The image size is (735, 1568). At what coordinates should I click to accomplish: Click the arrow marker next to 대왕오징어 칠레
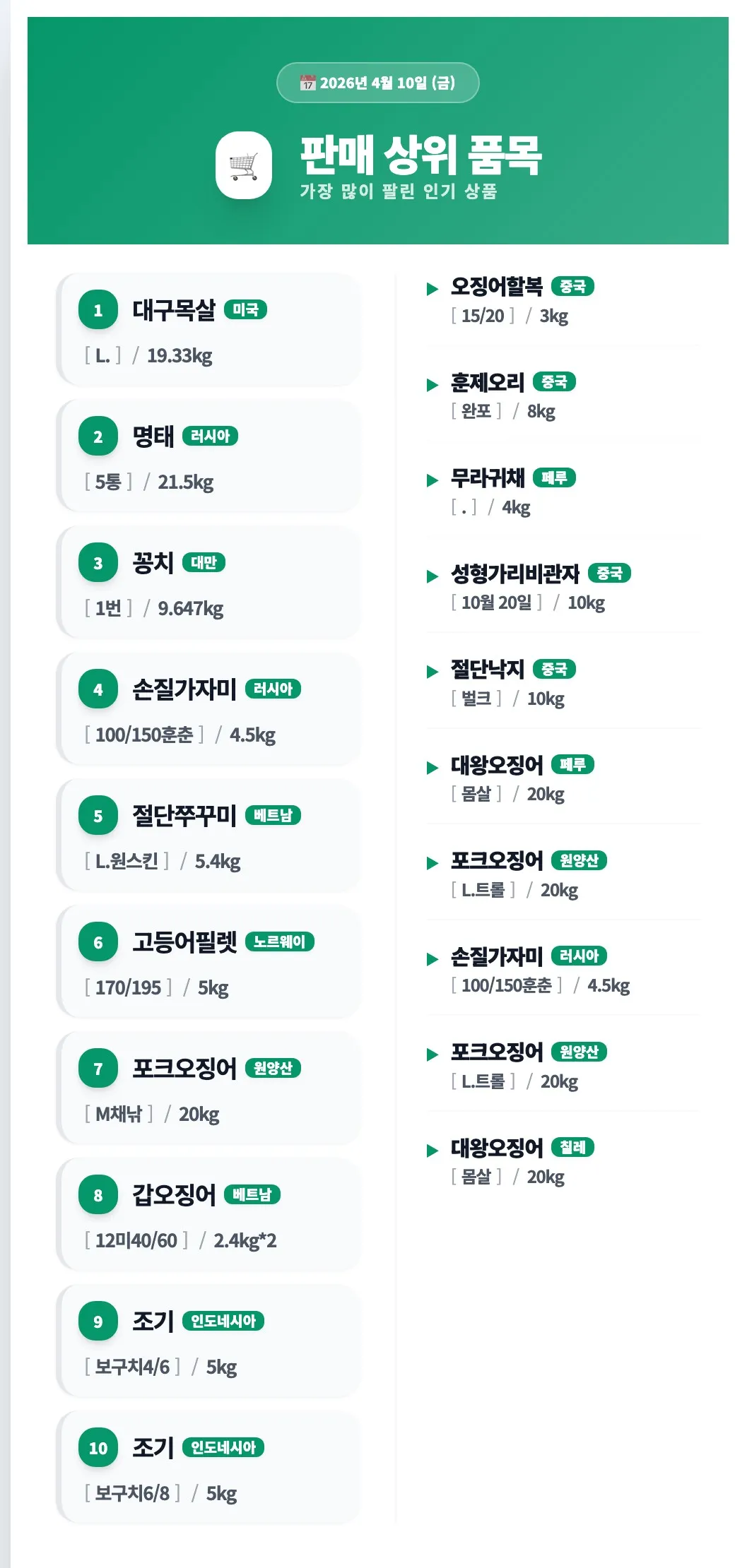(x=433, y=1150)
